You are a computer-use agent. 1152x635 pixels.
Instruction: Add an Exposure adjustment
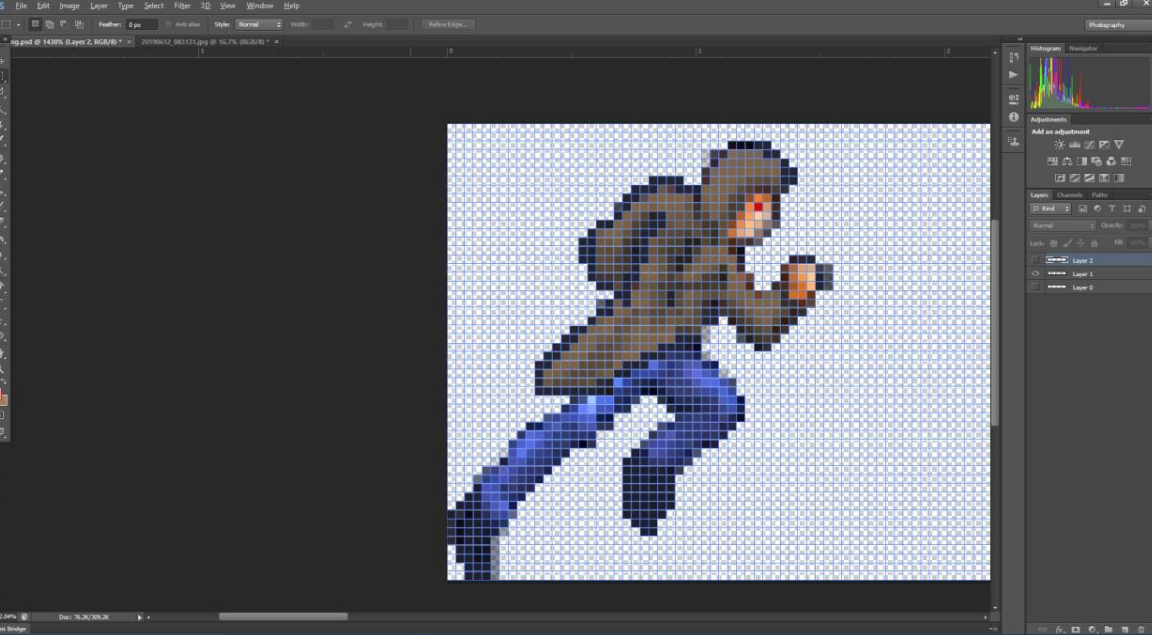(x=1104, y=145)
